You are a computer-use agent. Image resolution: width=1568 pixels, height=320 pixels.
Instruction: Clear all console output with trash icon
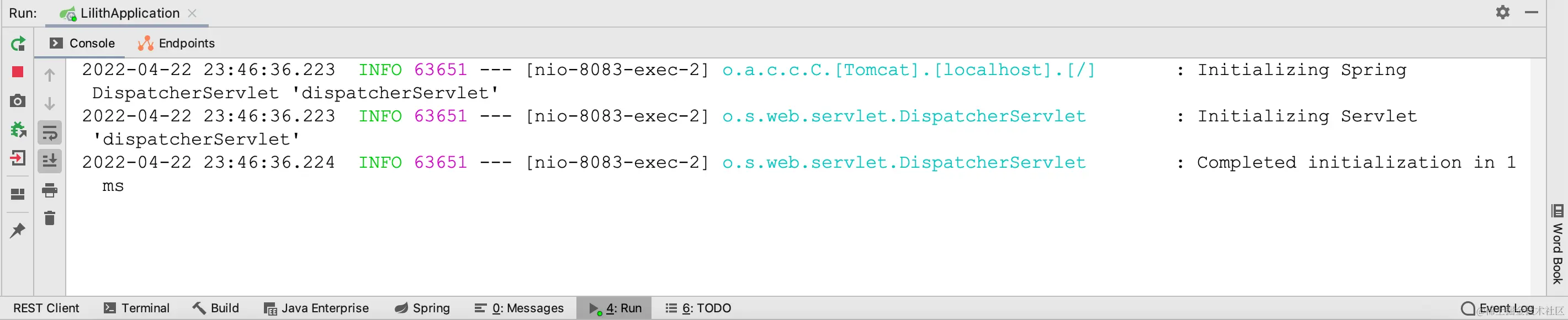50,218
